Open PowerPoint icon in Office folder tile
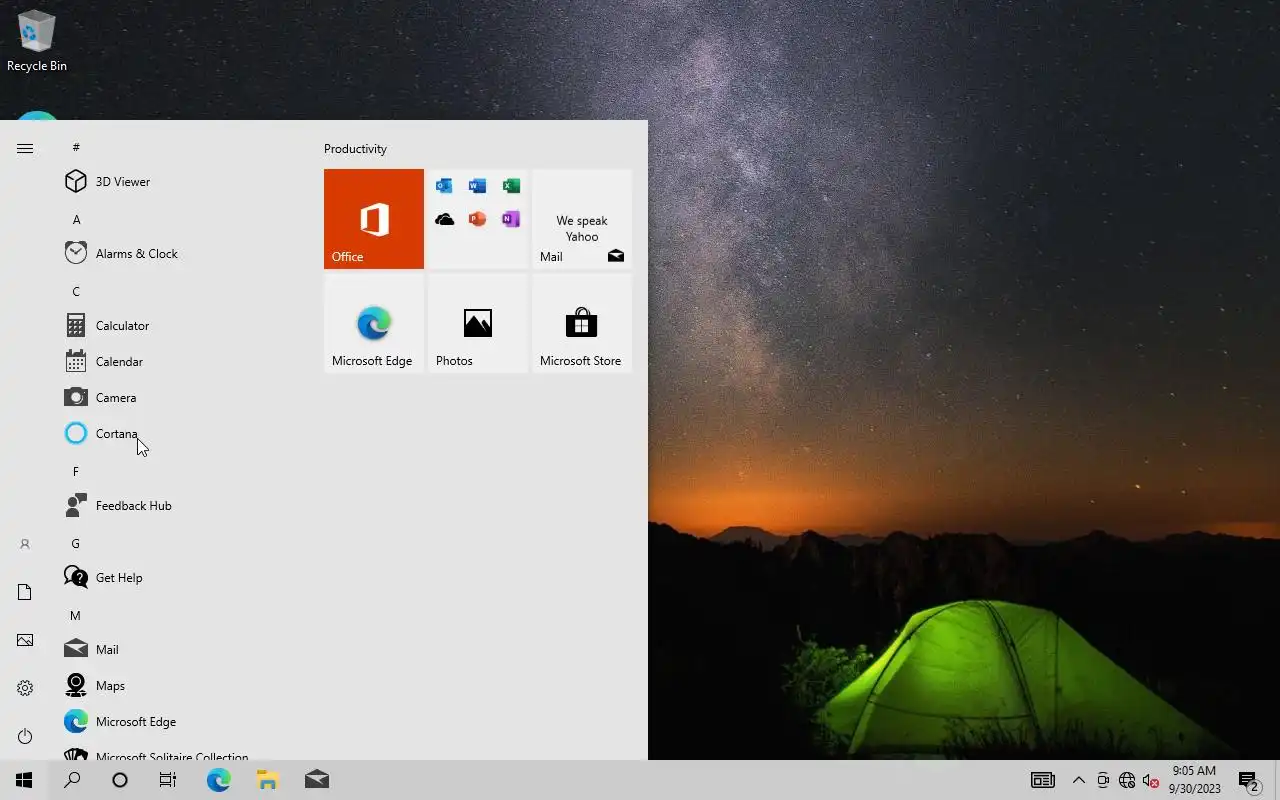 point(477,219)
